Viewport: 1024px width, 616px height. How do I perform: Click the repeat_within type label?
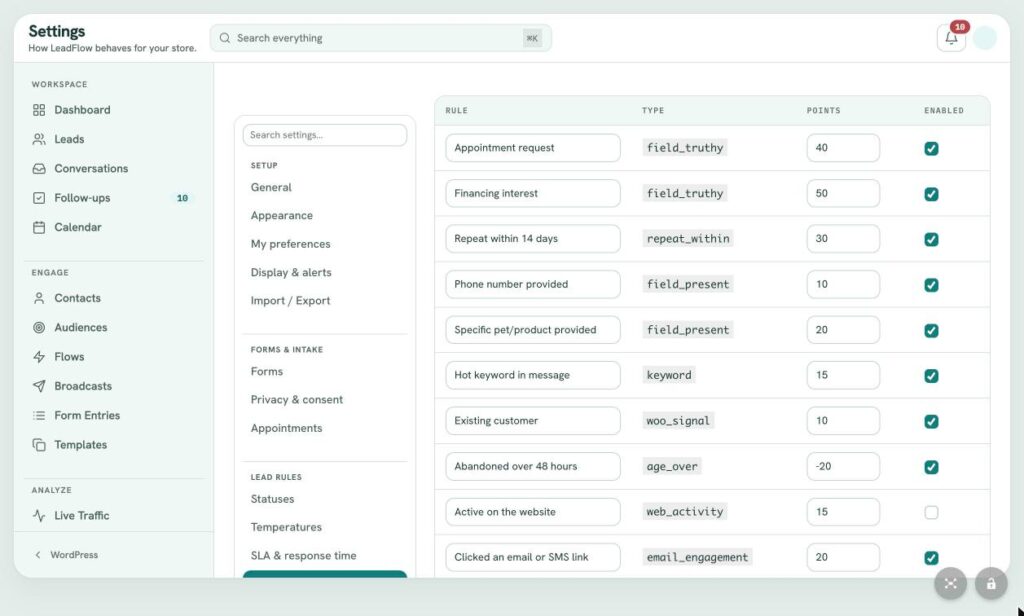[688, 238]
